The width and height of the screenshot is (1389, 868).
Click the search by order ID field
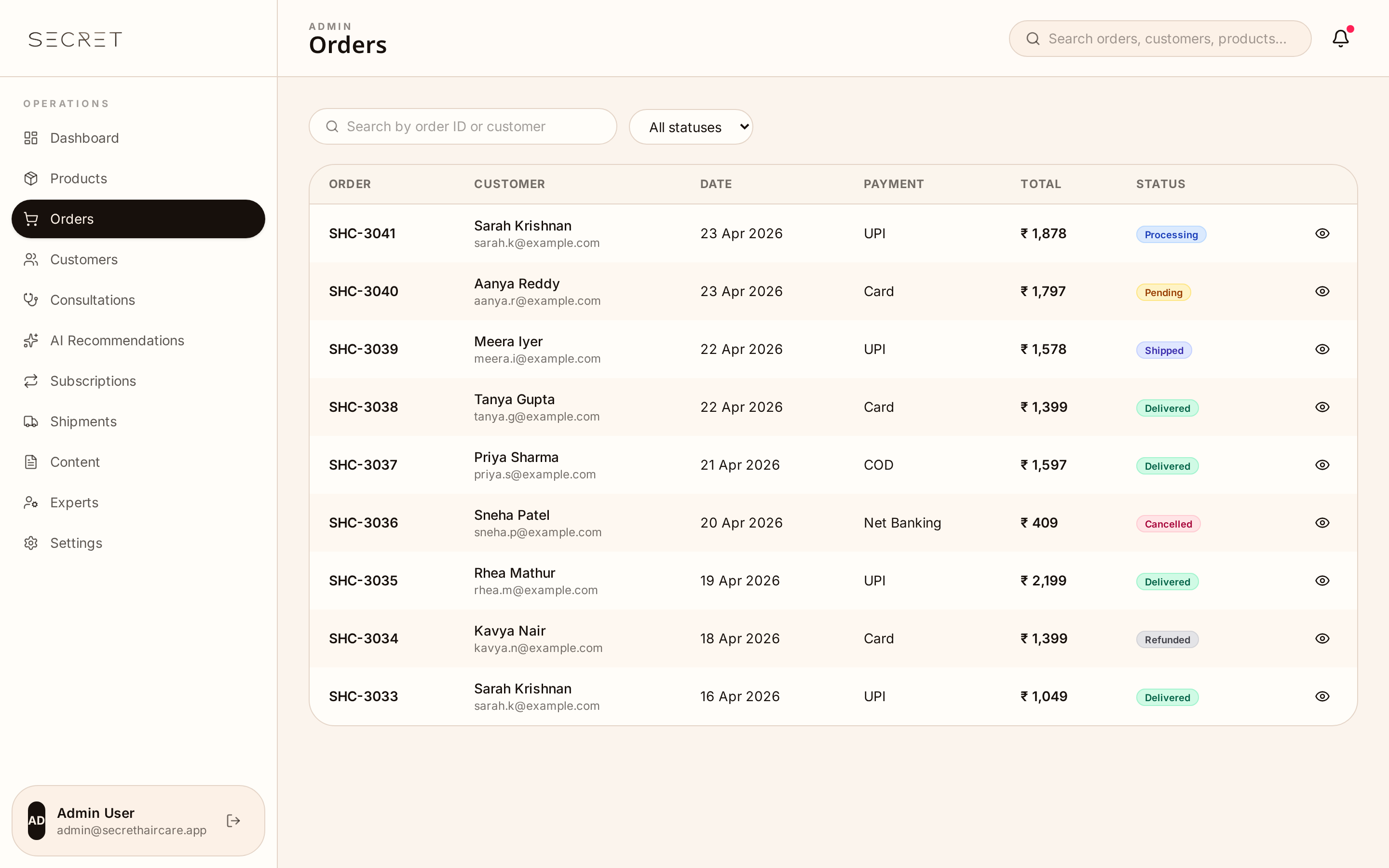coord(463,126)
